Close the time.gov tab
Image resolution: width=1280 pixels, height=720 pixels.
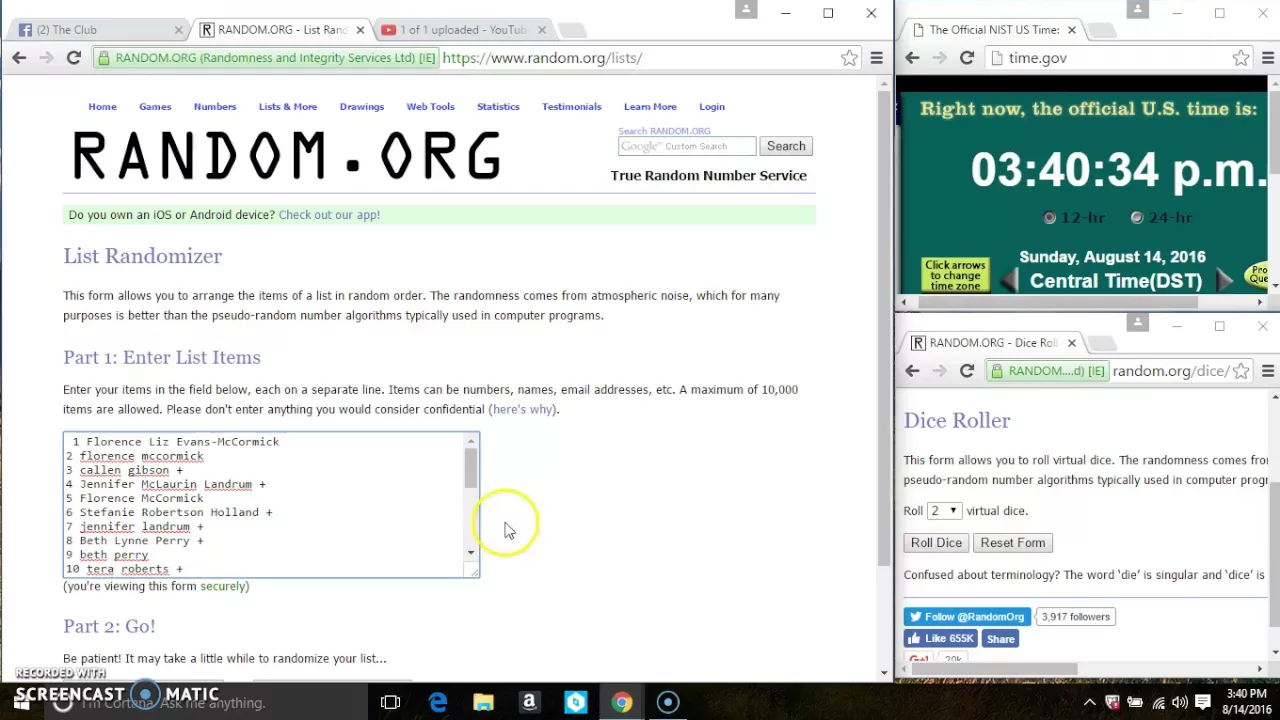click(1071, 30)
